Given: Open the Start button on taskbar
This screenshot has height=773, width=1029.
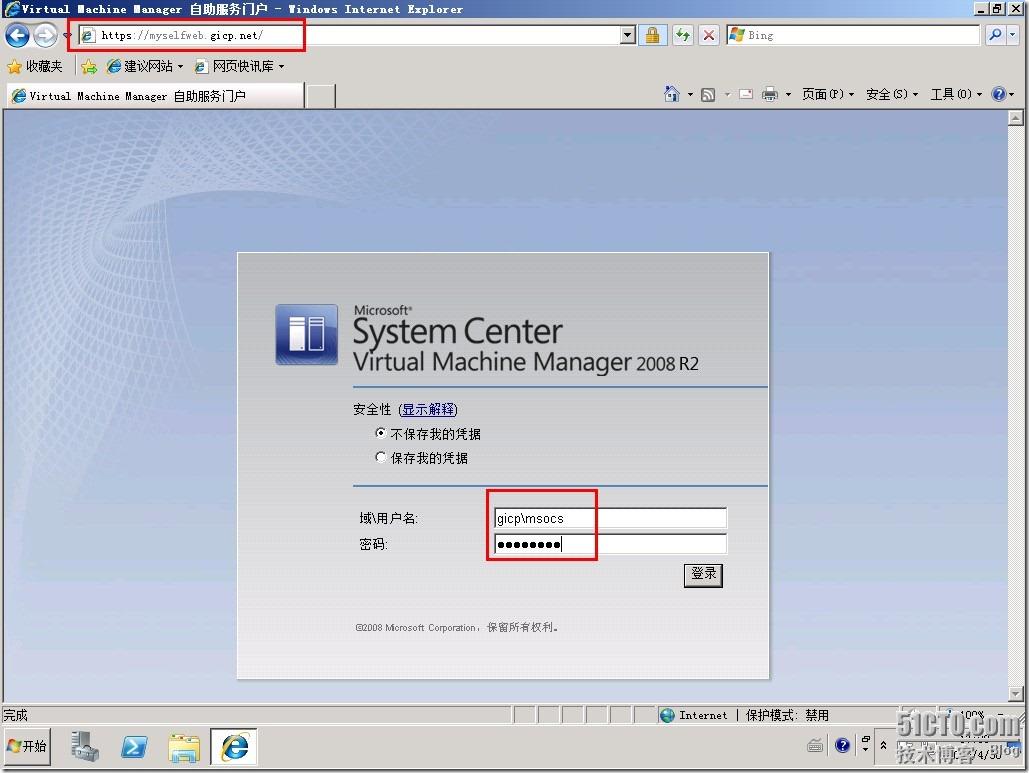Looking at the screenshot, I should click(x=26, y=746).
